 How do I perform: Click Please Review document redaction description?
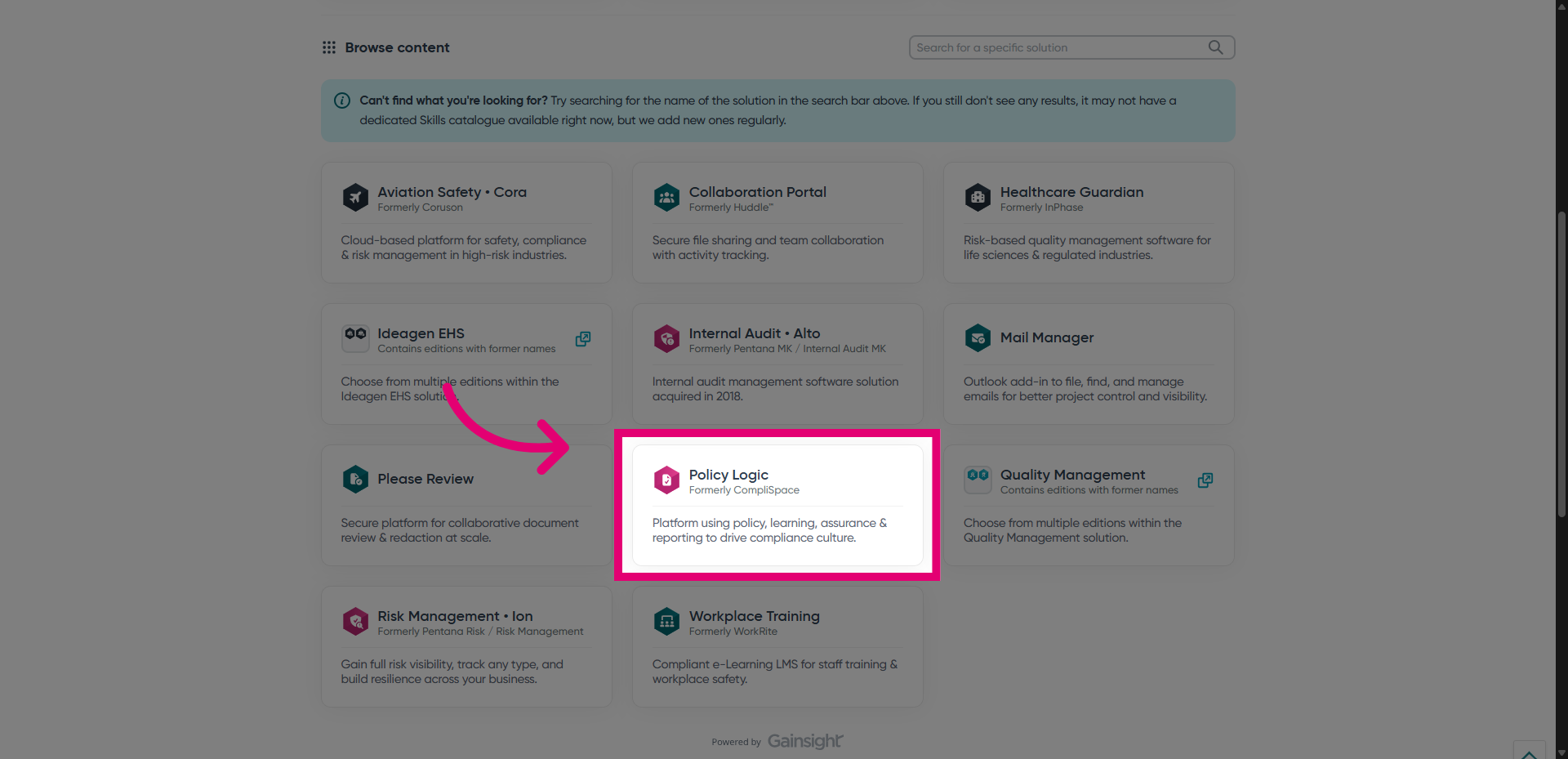pos(460,530)
